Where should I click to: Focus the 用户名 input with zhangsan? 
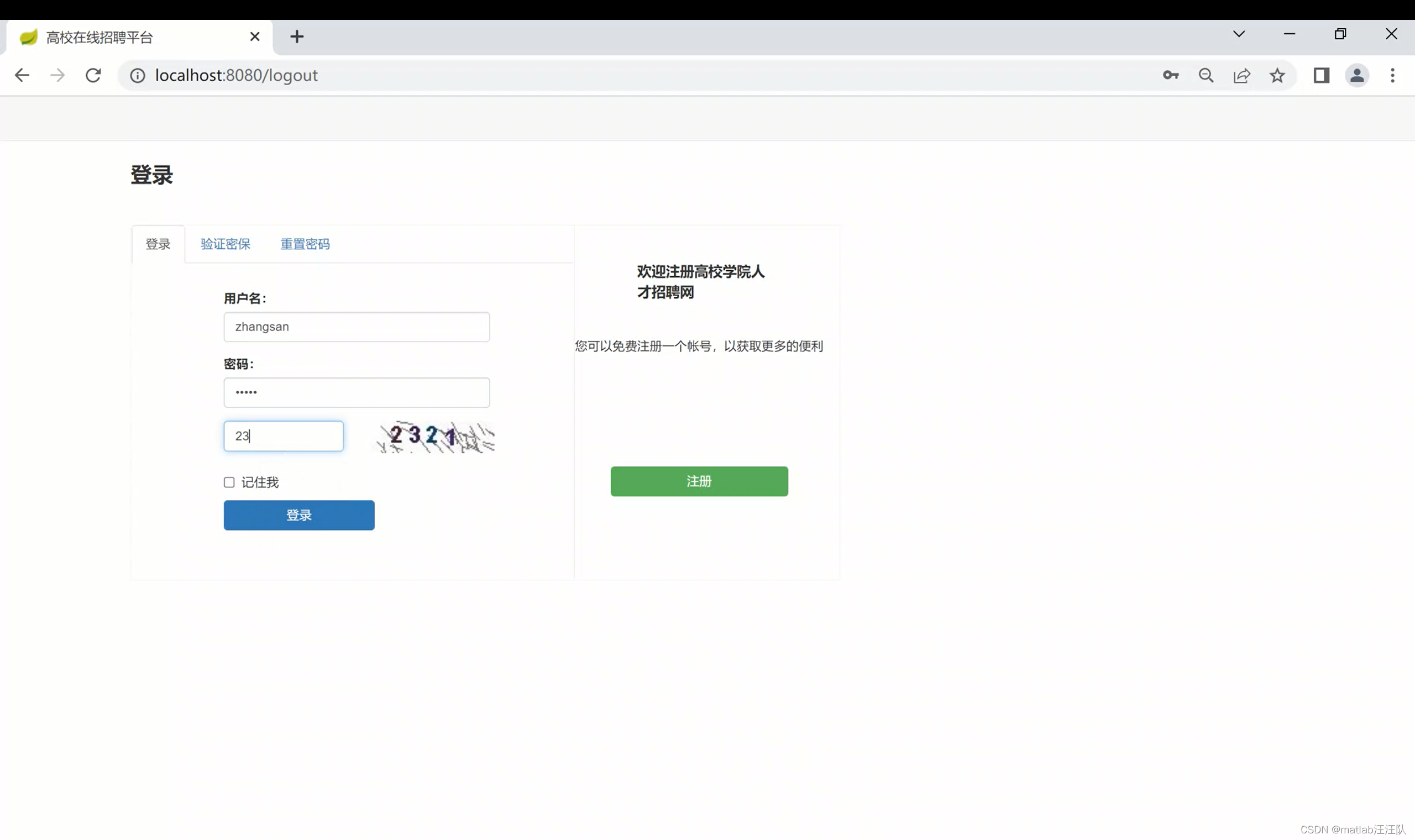click(x=357, y=327)
